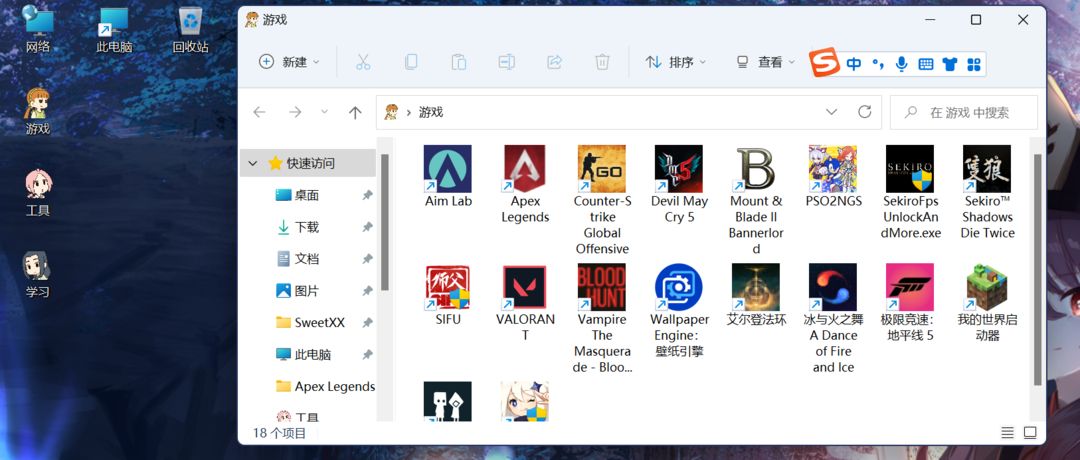Select the 回收站 desktop icon
This screenshot has height=460, width=1080.
[x=190, y=30]
